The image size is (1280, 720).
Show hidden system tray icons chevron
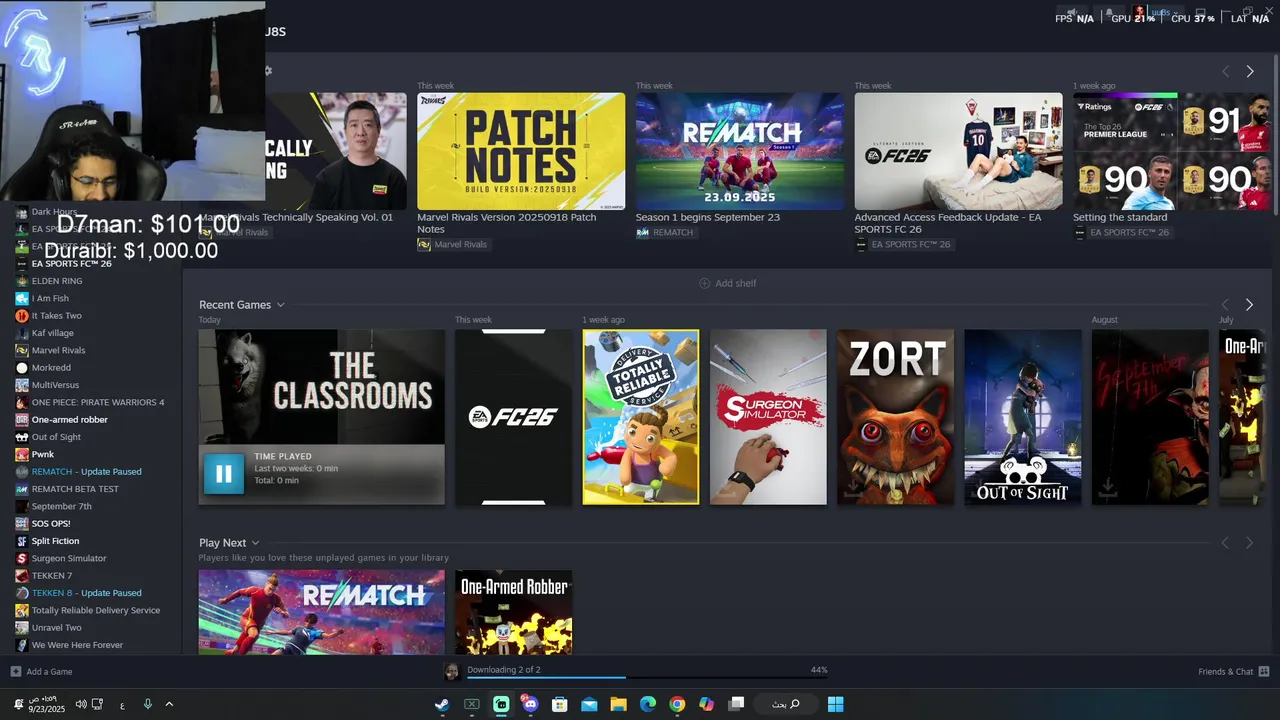tap(169, 704)
